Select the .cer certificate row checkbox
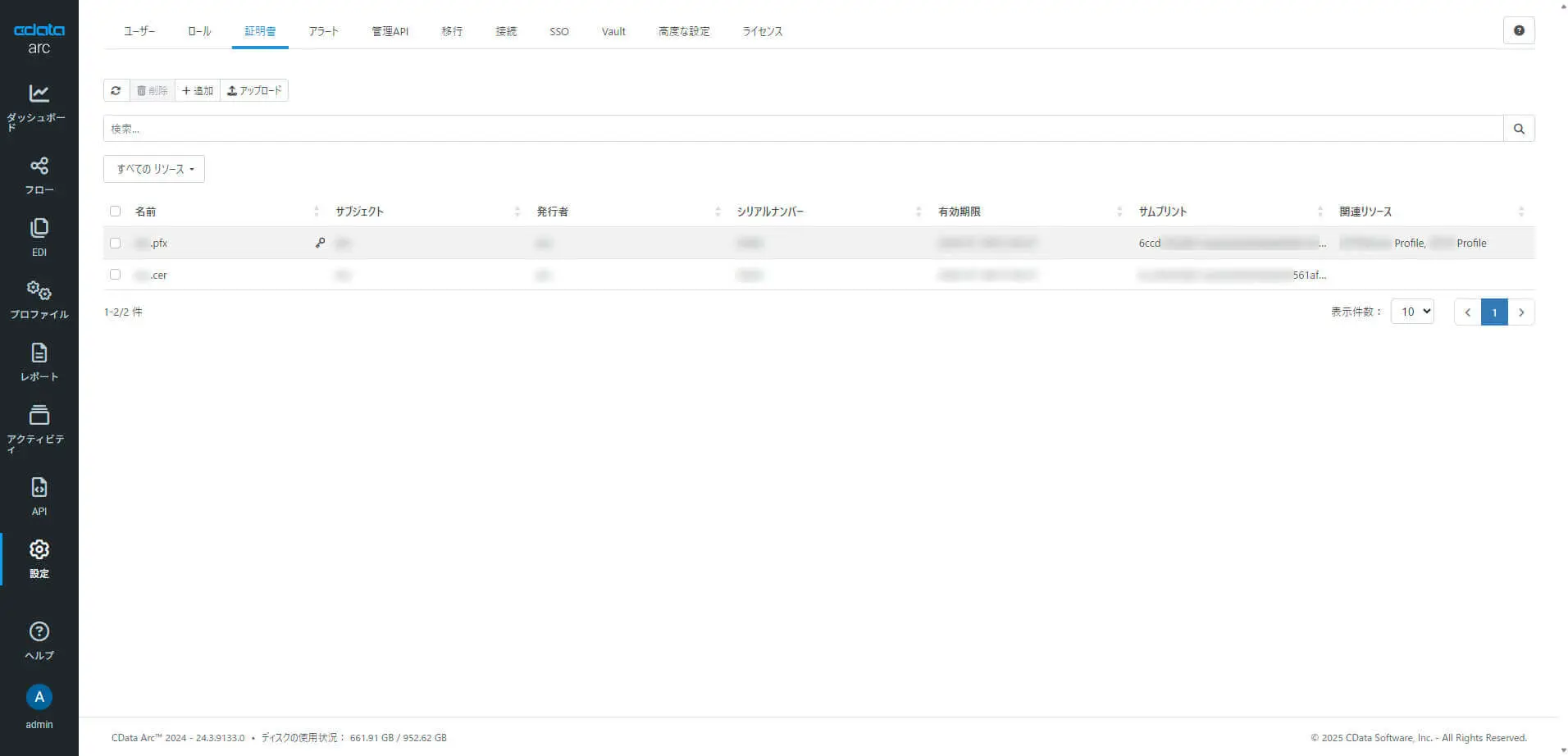 [115, 275]
